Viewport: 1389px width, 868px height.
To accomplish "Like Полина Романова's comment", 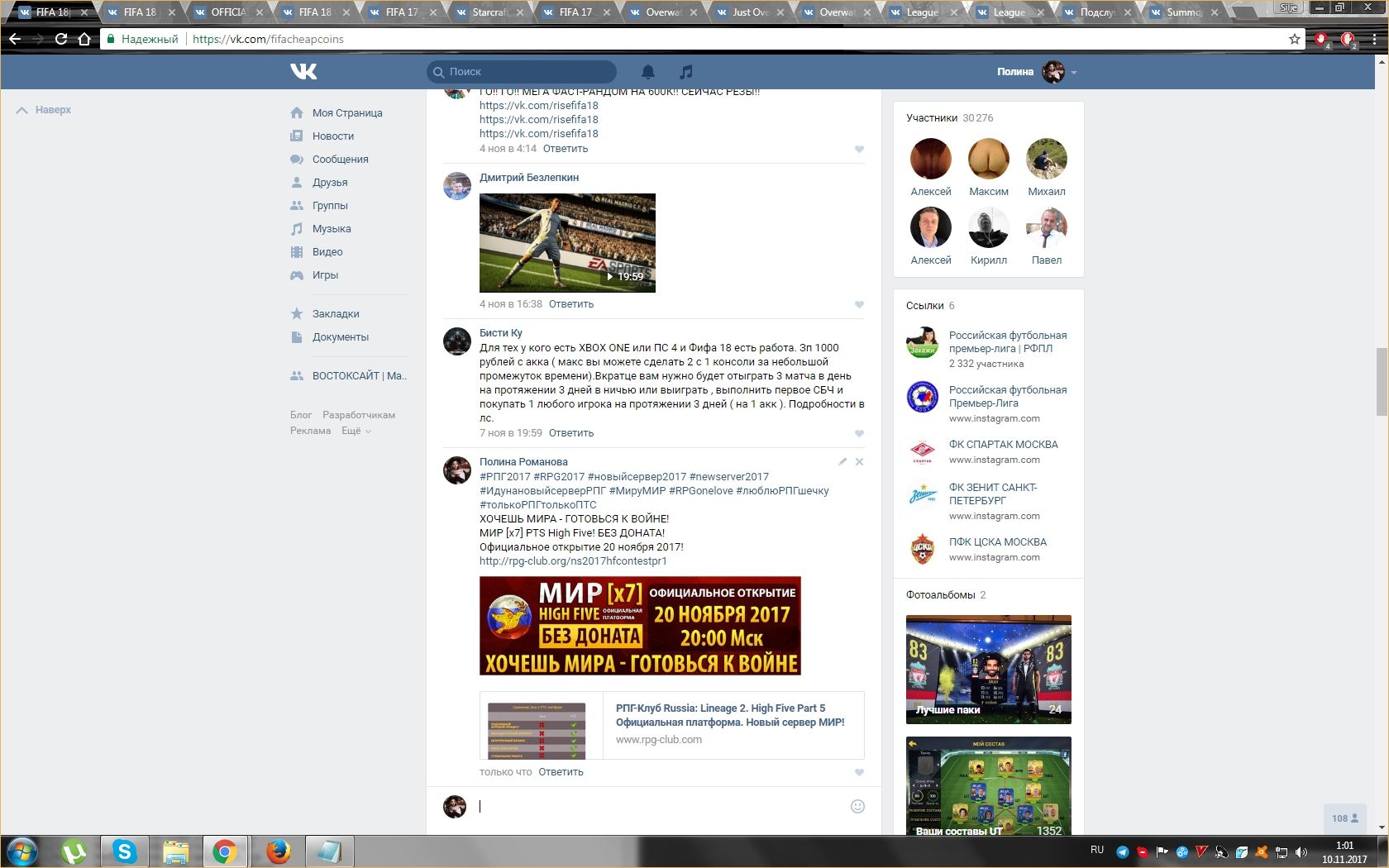I will click(x=859, y=773).
